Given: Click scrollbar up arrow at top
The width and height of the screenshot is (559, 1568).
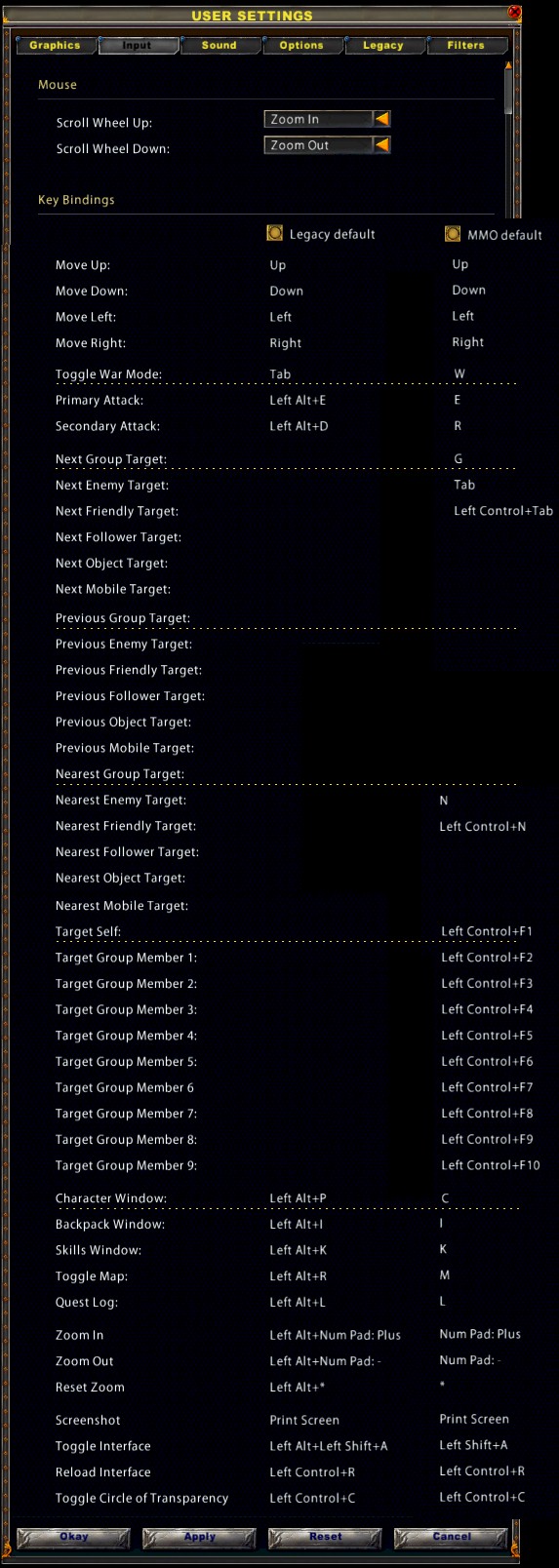Looking at the screenshot, I should point(508,65).
